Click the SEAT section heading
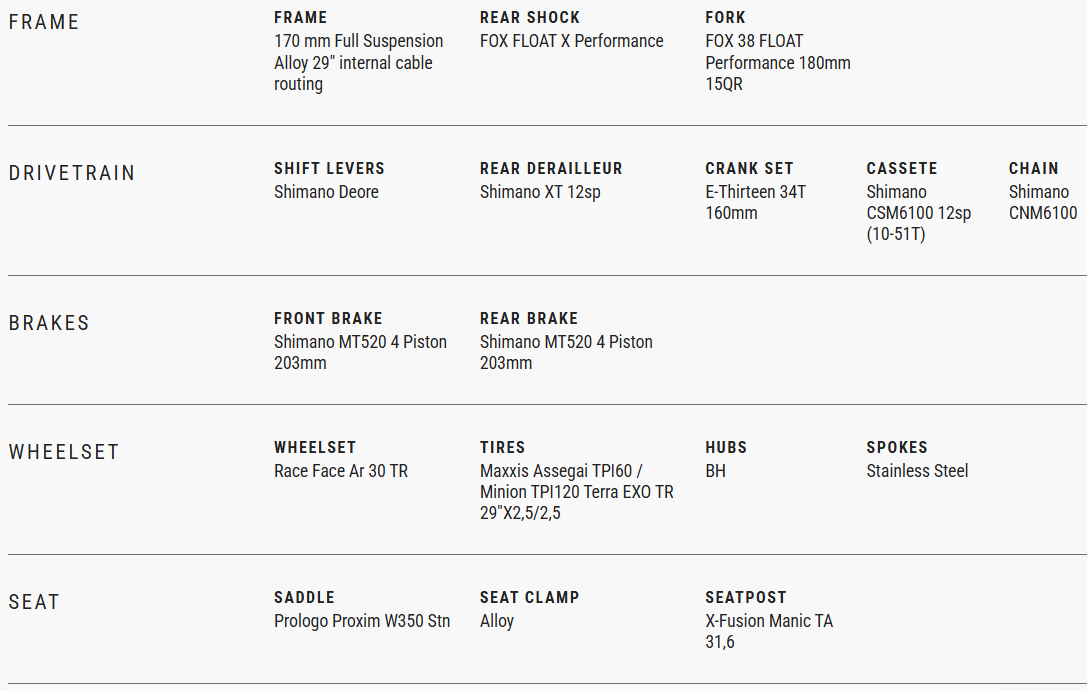 coord(34,602)
